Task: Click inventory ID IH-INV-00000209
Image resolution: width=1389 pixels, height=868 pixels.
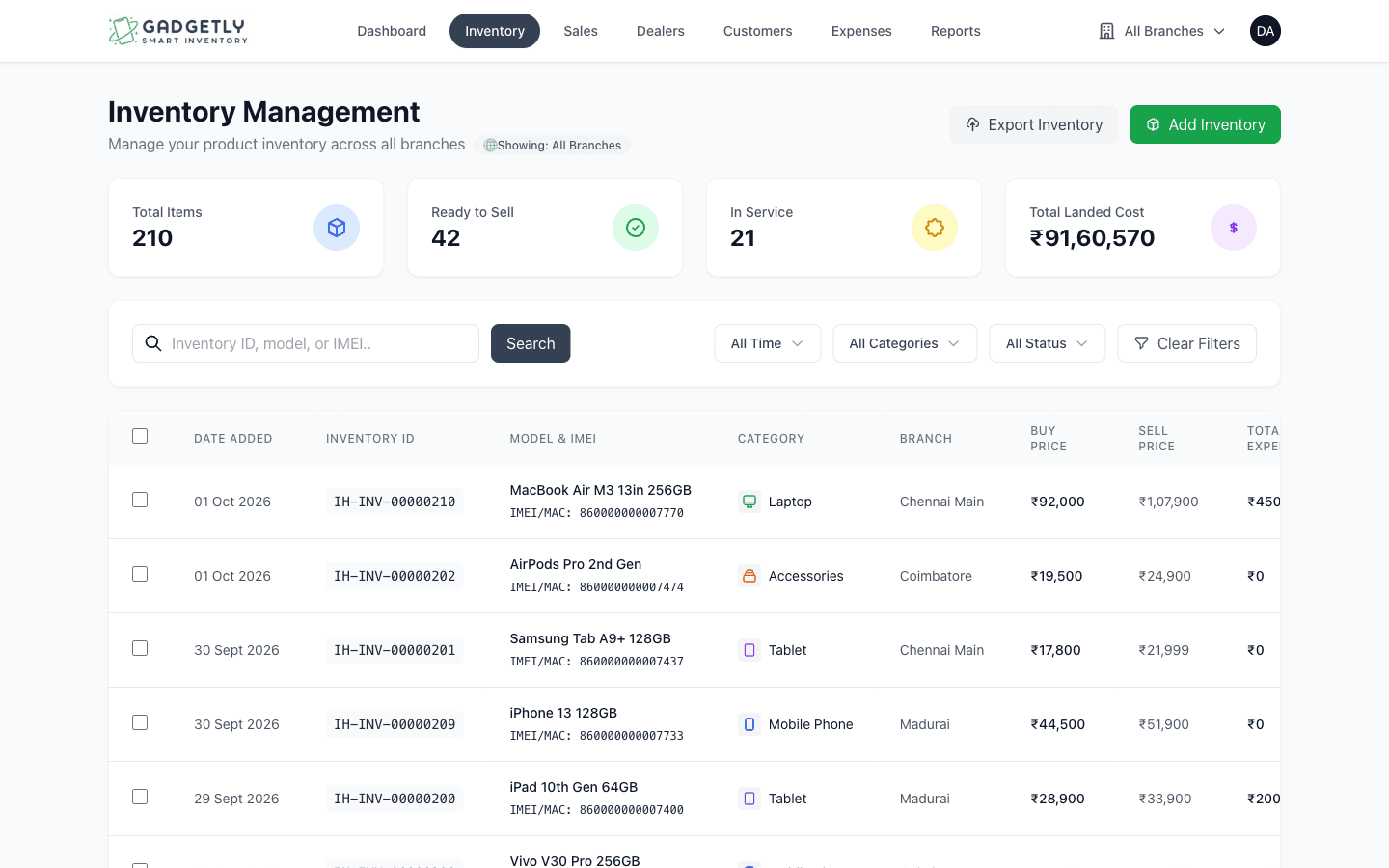Action: 395,724
